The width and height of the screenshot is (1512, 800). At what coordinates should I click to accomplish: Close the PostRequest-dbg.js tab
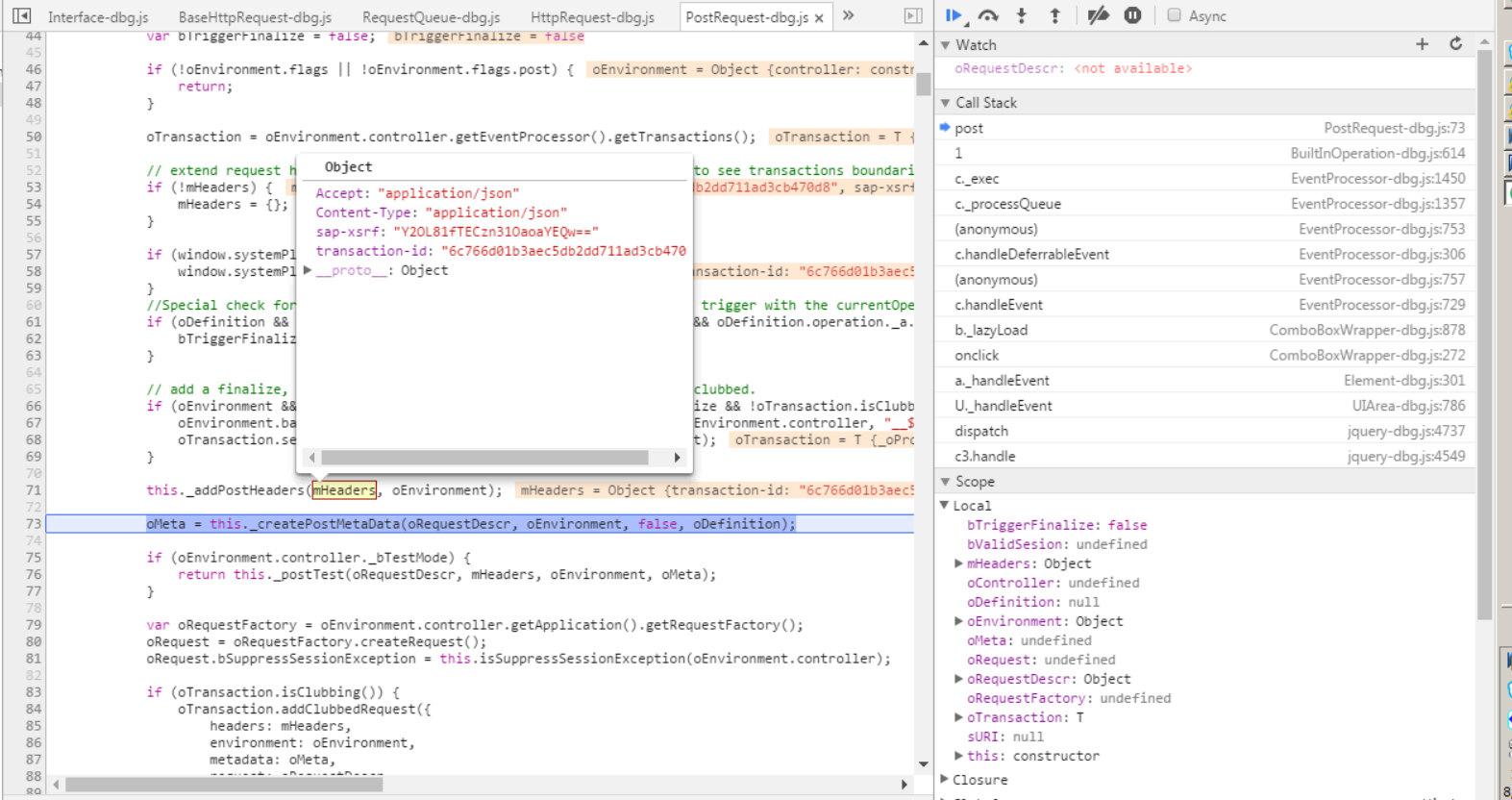click(819, 18)
